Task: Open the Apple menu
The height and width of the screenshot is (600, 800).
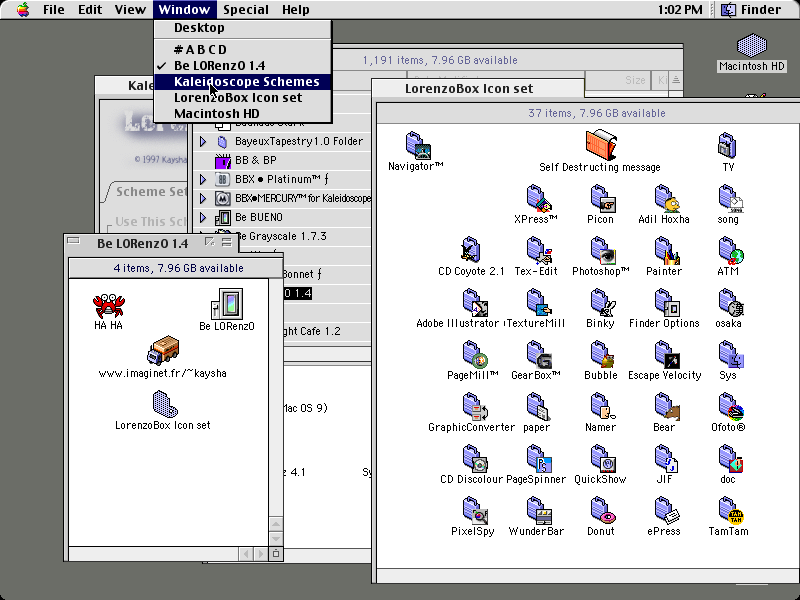Action: [23, 10]
